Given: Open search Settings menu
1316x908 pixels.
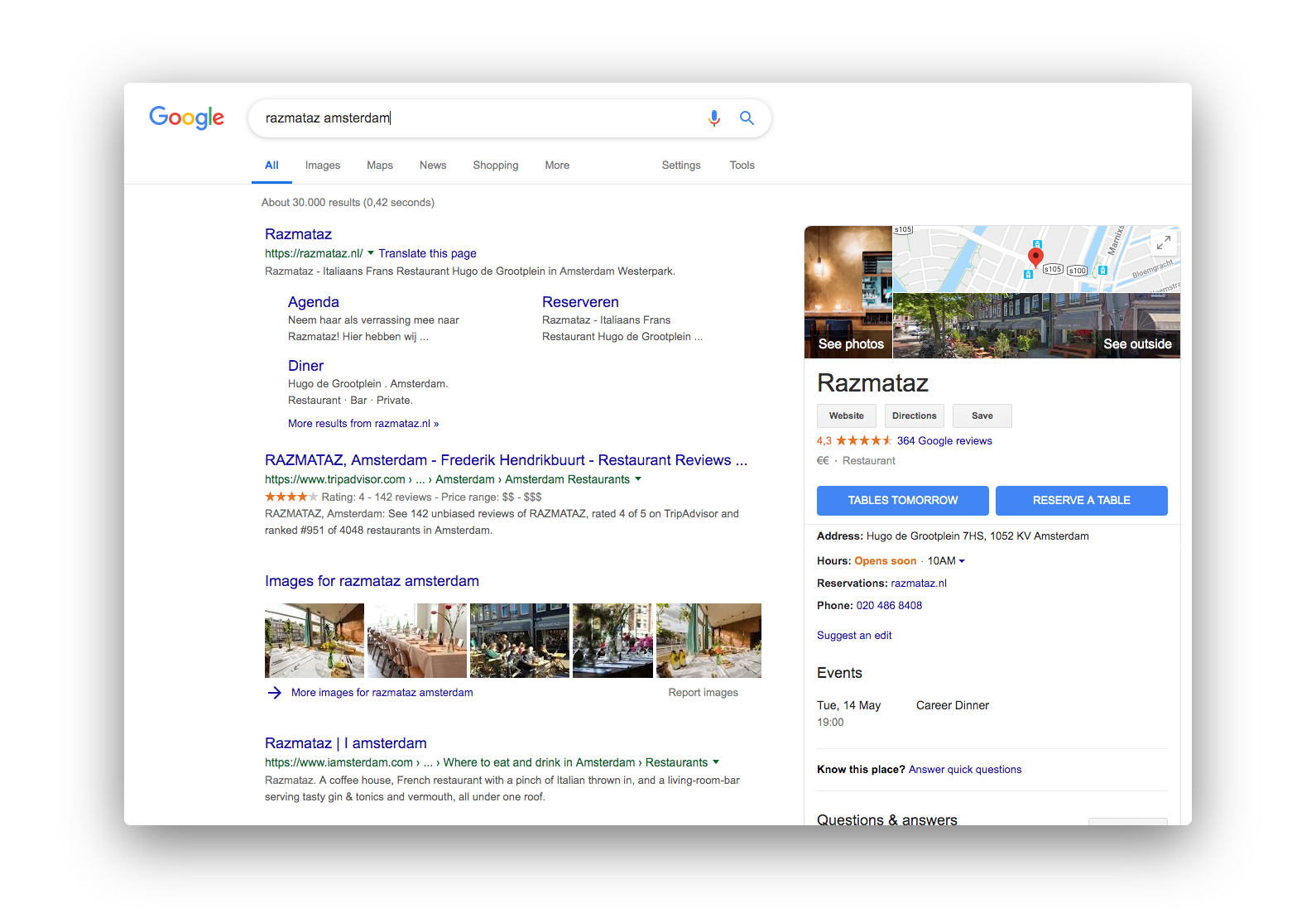Looking at the screenshot, I should click(681, 166).
